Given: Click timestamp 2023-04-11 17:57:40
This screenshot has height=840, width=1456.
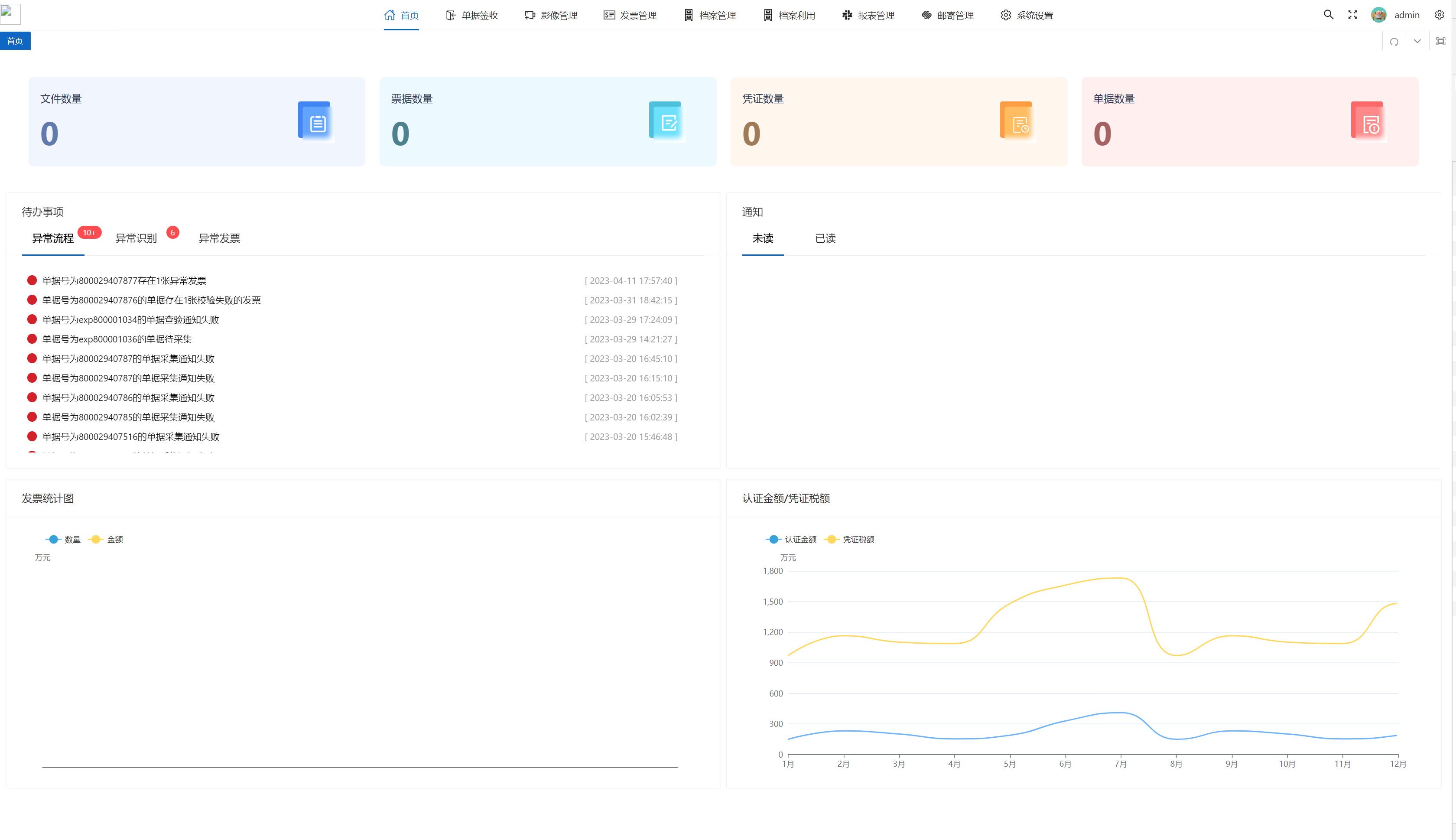Looking at the screenshot, I should click(x=631, y=281).
